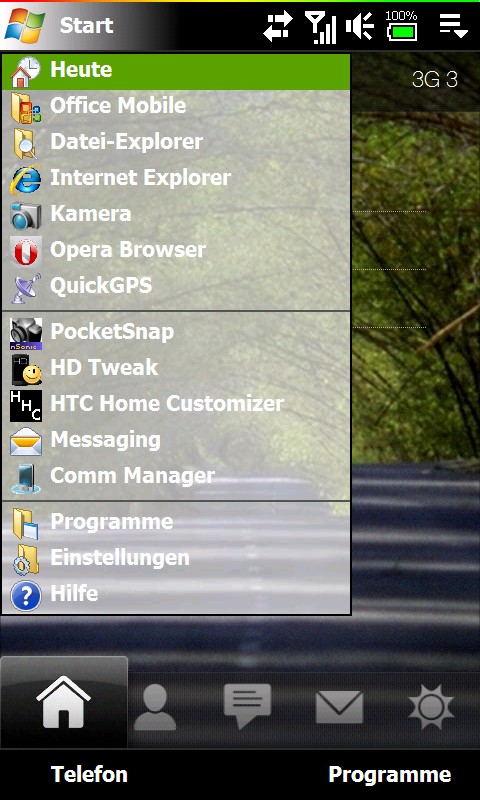
Task: Tap the QuickGPS satellite dish icon
Action: [x=27, y=287]
